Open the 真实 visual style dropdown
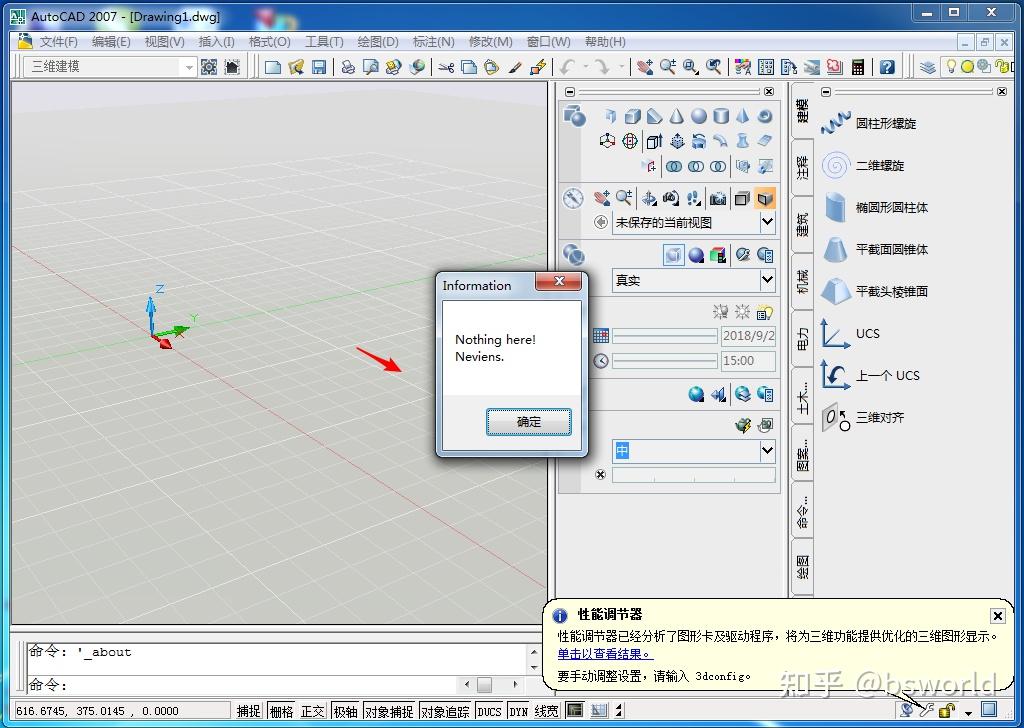 coord(767,280)
